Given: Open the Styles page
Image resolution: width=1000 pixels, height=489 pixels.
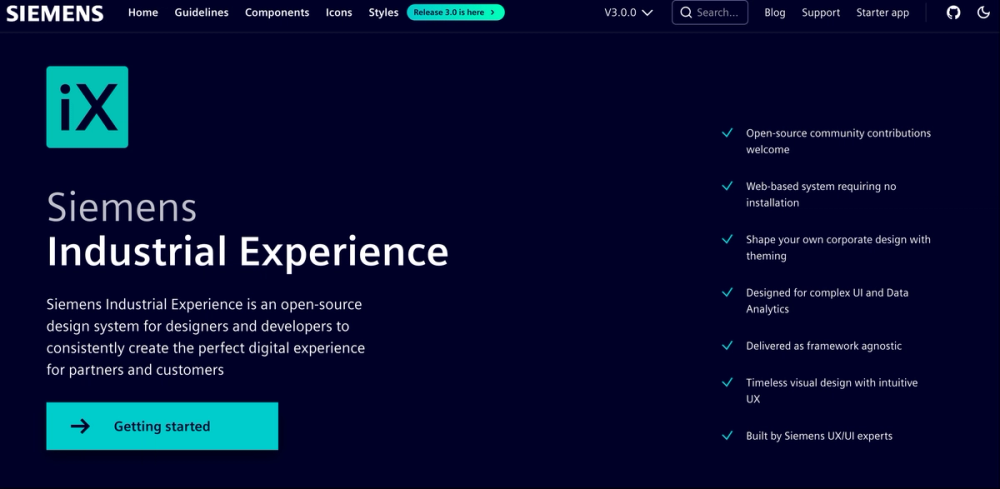Looking at the screenshot, I should pos(383,13).
